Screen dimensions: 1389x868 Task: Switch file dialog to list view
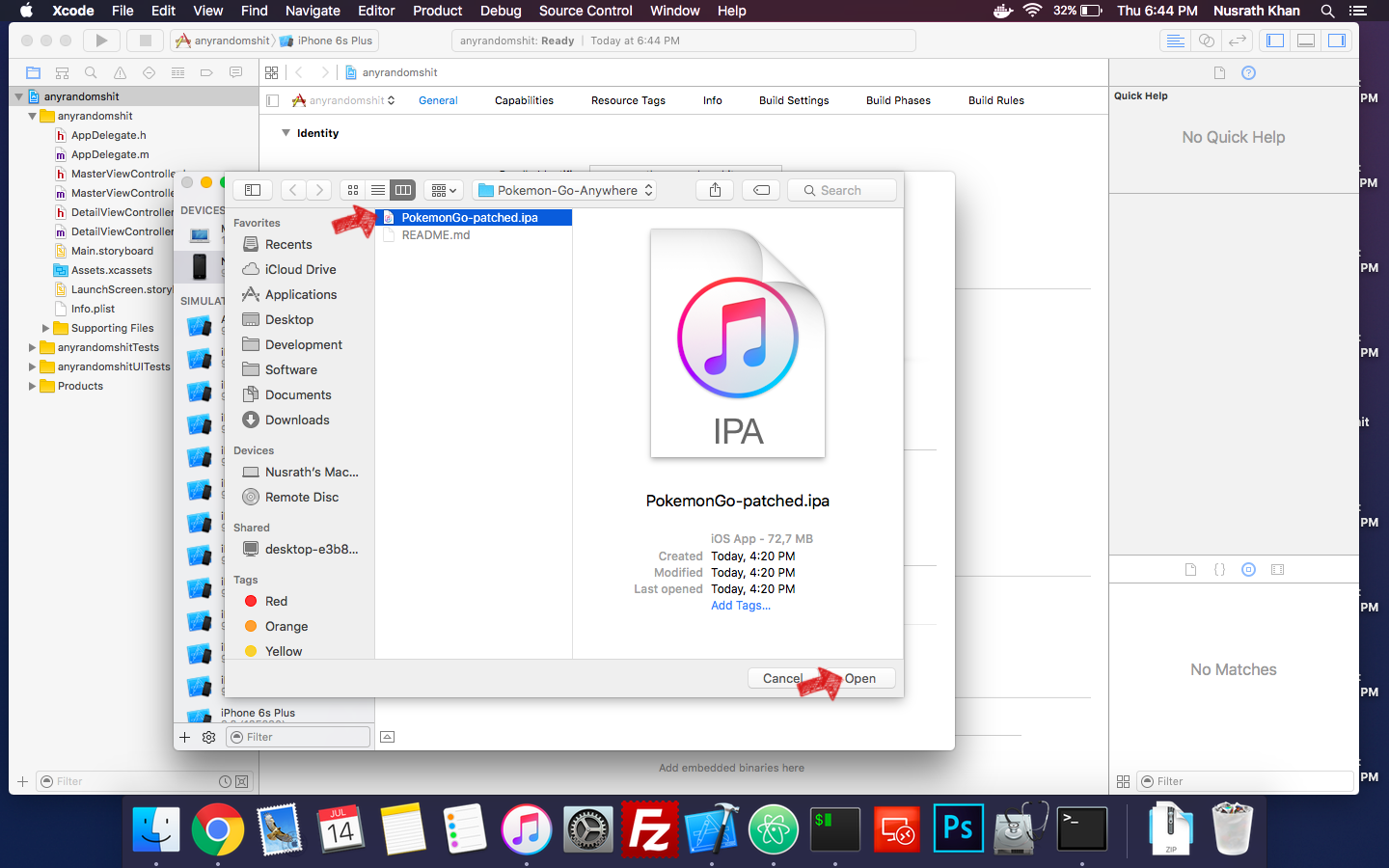coord(378,190)
